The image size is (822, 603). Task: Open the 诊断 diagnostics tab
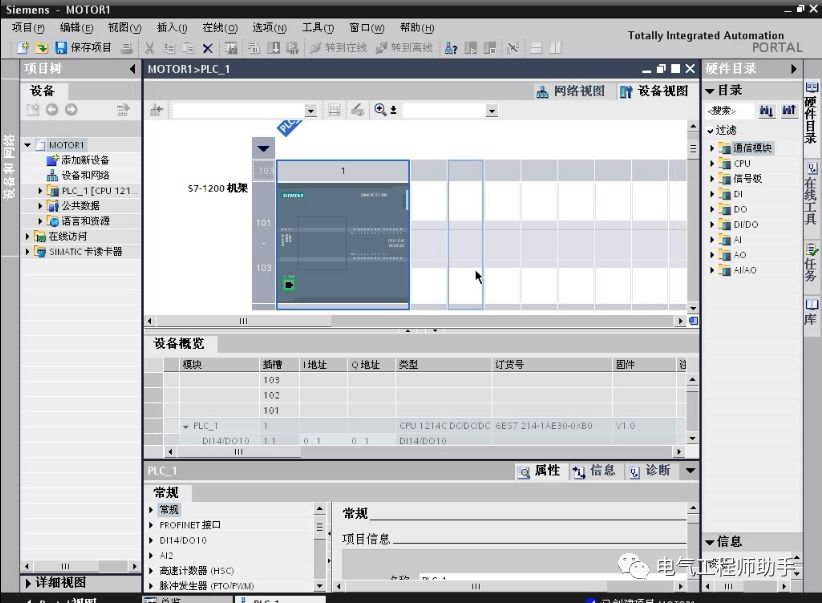tap(650, 471)
